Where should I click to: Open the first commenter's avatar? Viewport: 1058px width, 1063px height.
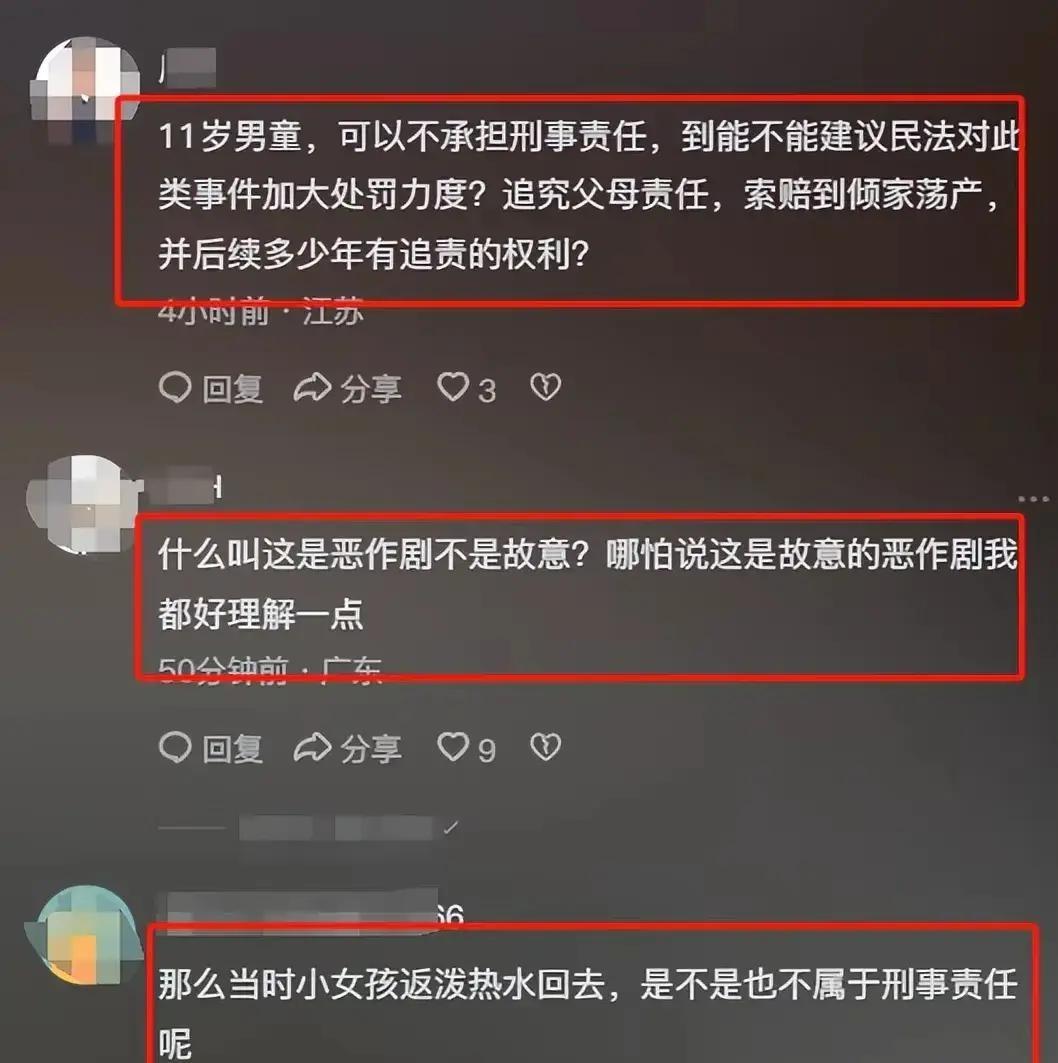(85, 89)
